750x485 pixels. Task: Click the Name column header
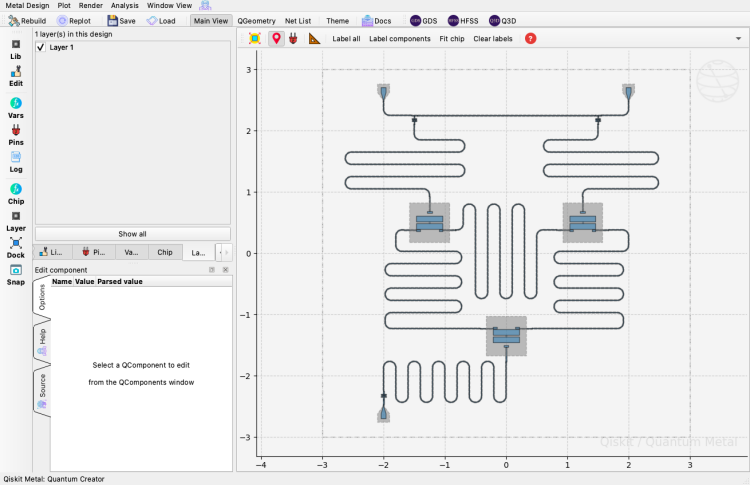tap(62, 281)
